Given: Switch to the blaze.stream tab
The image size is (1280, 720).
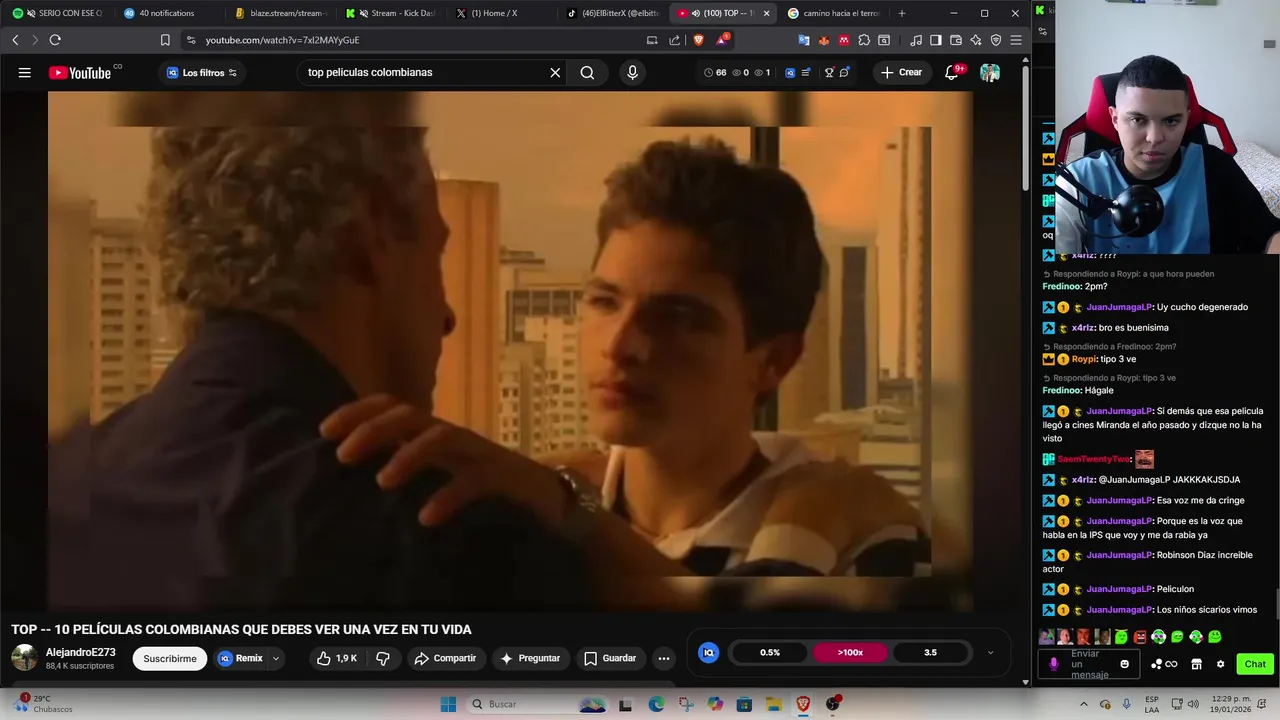Looking at the screenshot, I should point(280,13).
